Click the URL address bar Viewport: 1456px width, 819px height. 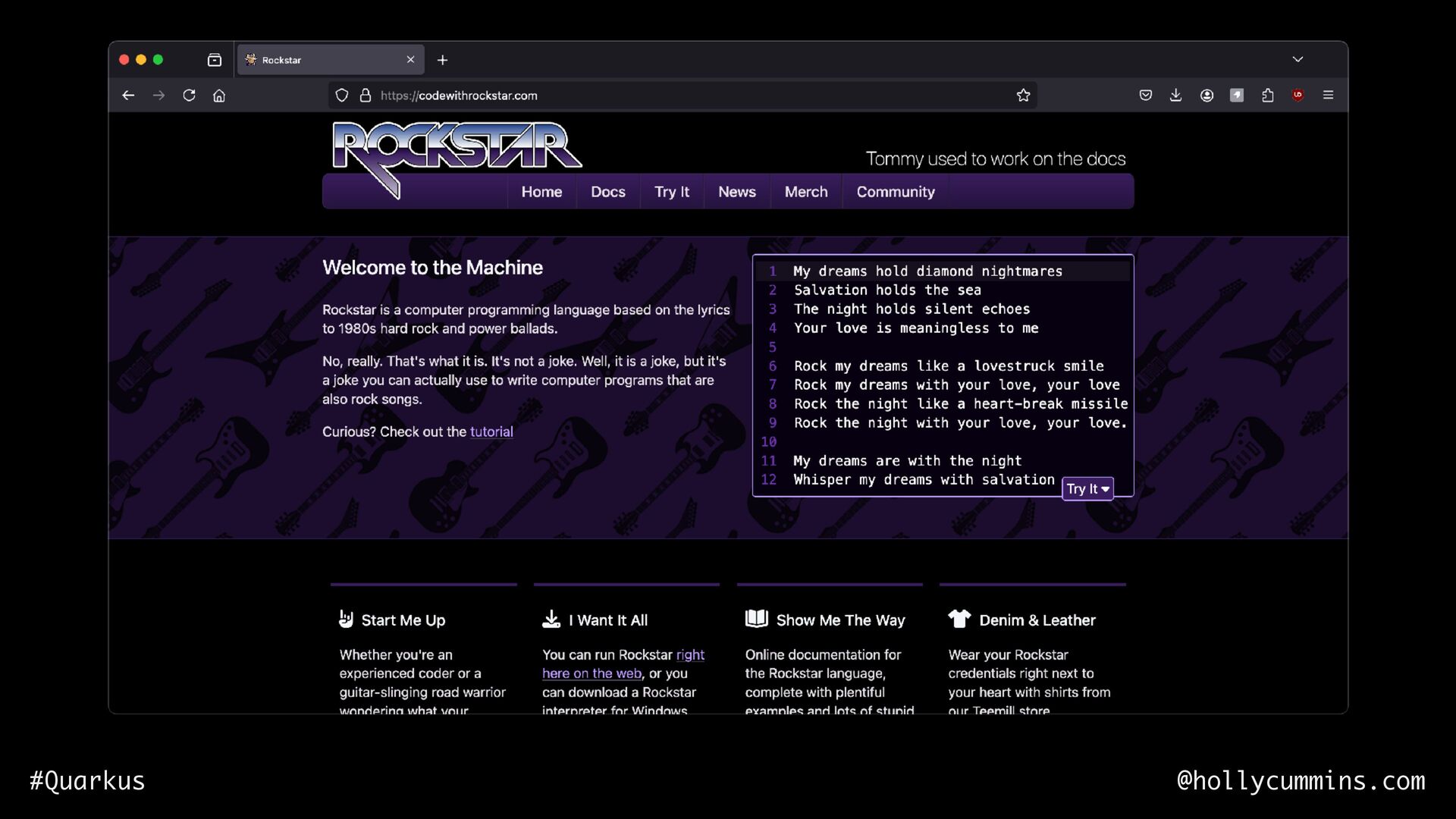click(x=682, y=96)
